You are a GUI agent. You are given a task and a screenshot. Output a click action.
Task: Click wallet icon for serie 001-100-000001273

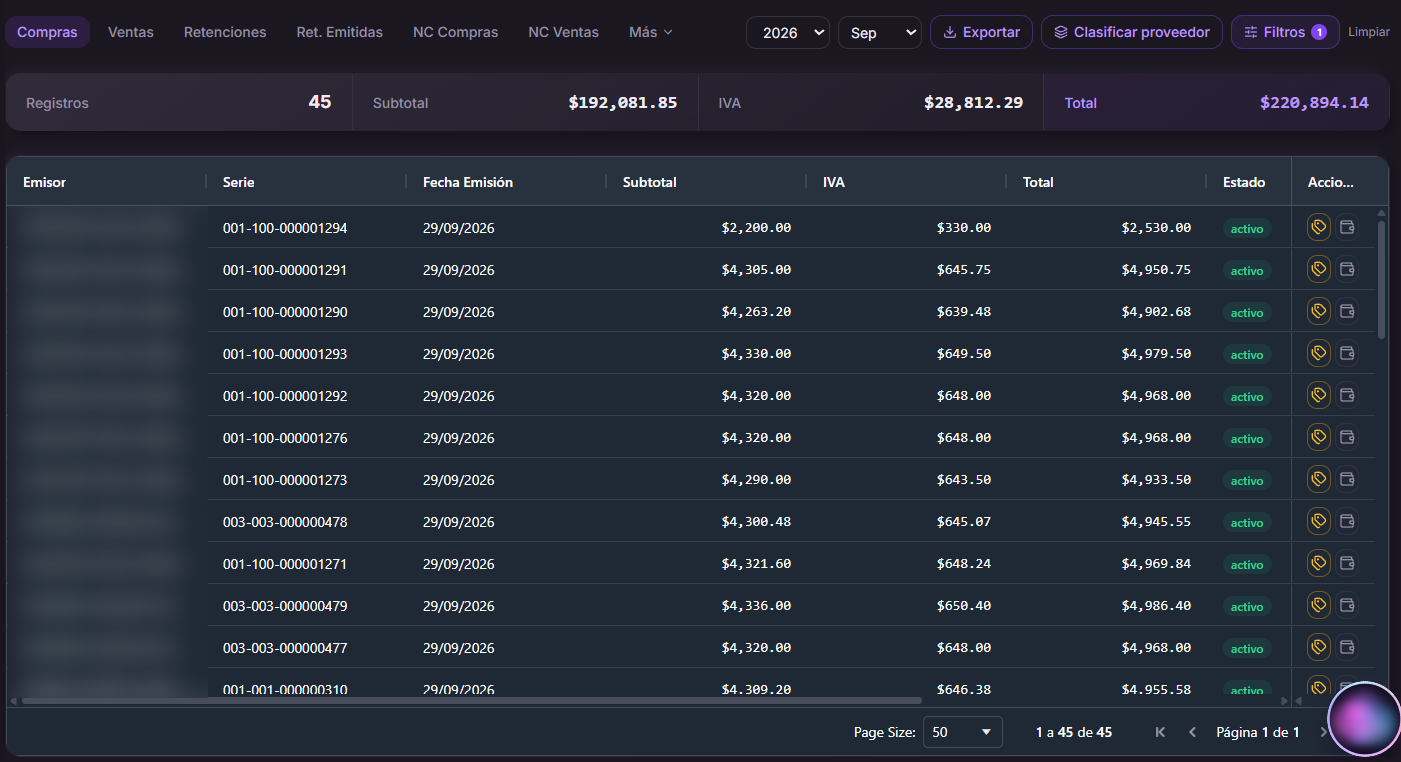[x=1347, y=480]
